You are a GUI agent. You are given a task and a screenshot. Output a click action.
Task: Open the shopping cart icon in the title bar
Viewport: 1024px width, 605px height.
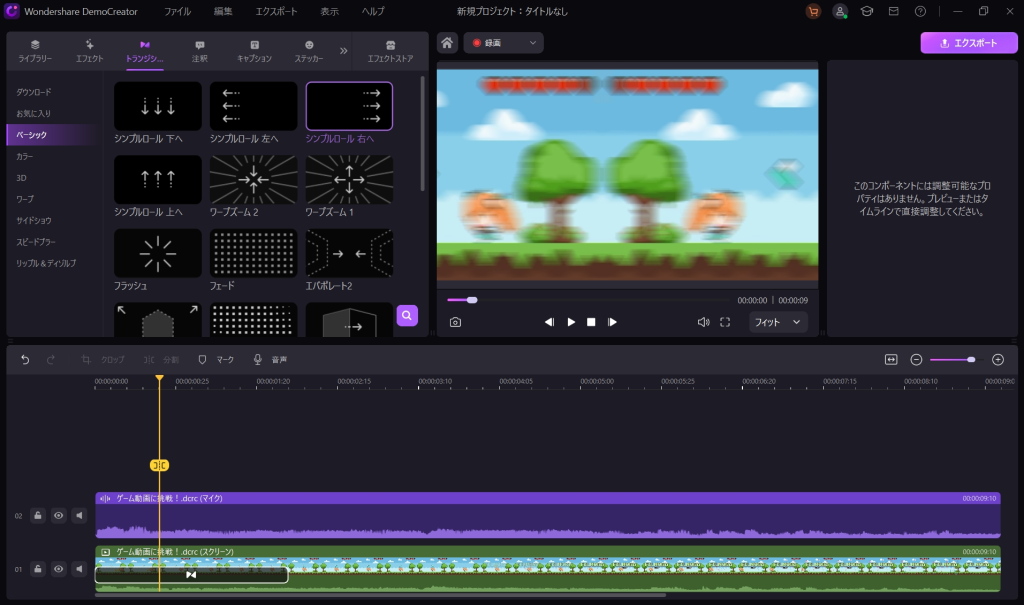tap(813, 11)
